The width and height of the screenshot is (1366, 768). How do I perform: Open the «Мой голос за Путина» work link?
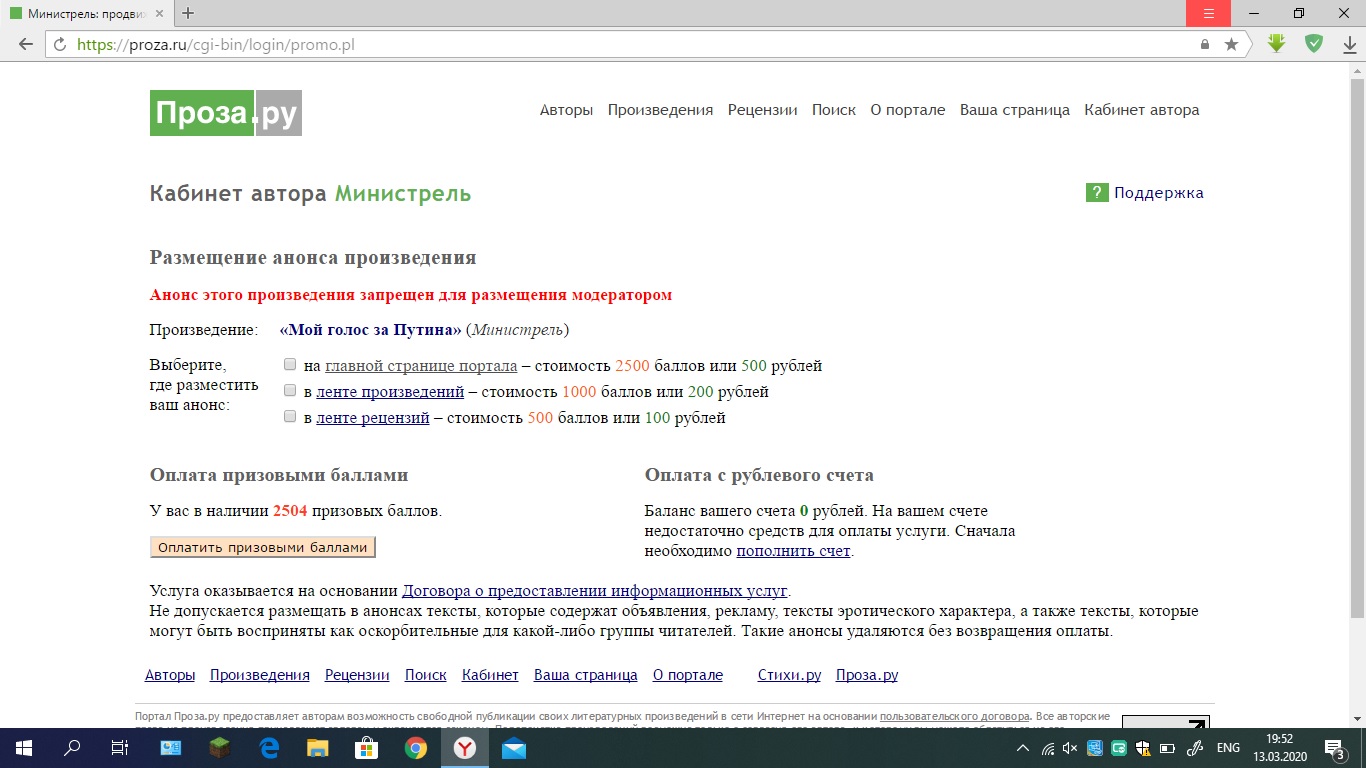tap(371, 330)
